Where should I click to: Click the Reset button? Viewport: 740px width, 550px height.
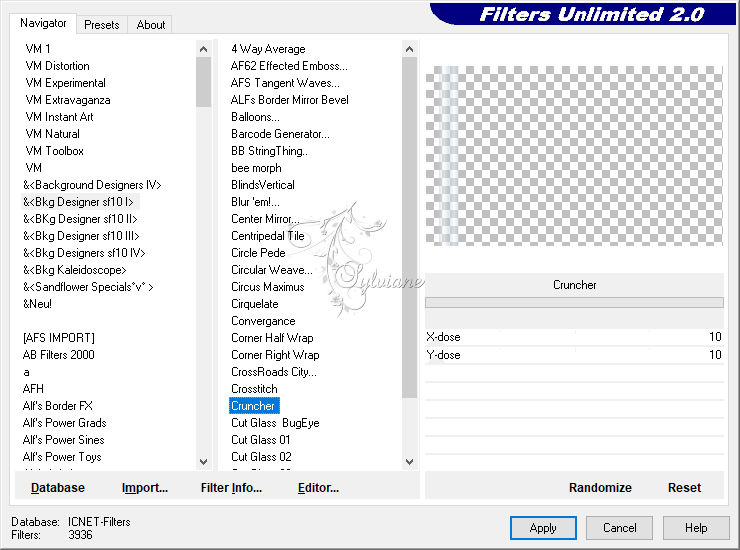click(684, 488)
